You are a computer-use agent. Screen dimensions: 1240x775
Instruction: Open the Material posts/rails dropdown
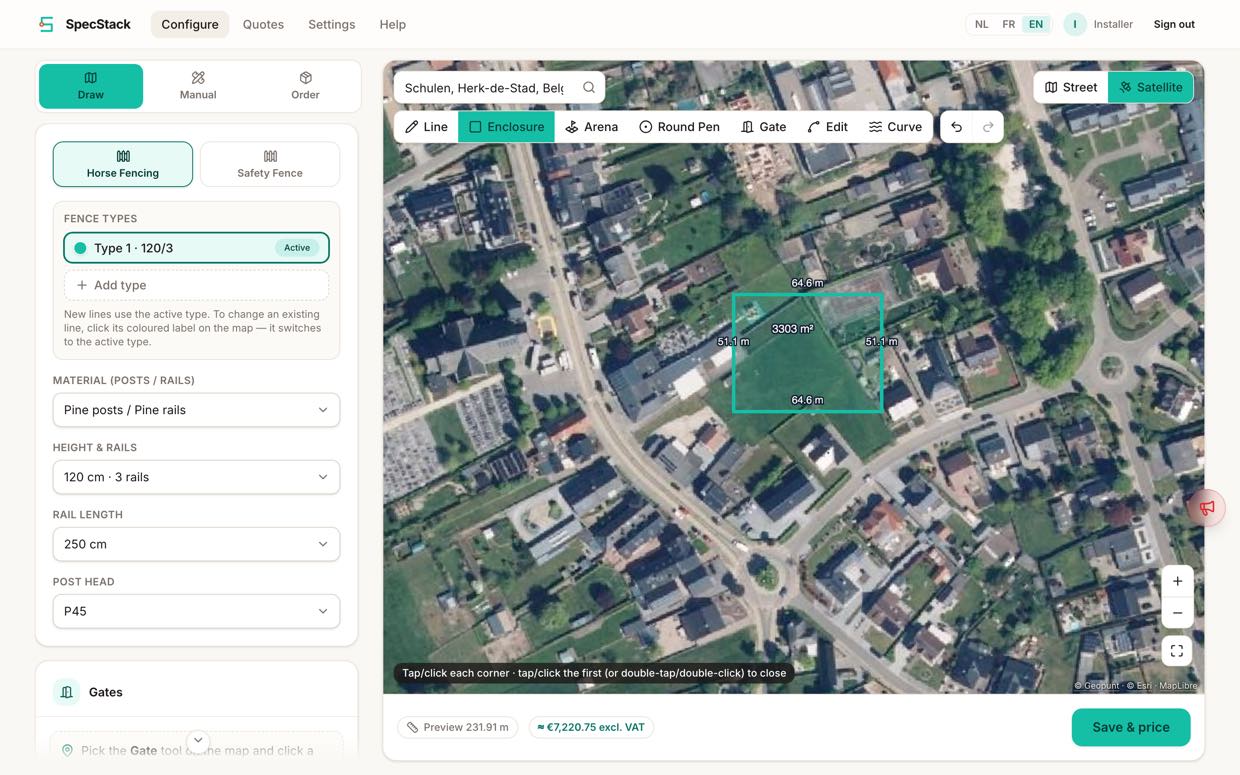click(196, 410)
